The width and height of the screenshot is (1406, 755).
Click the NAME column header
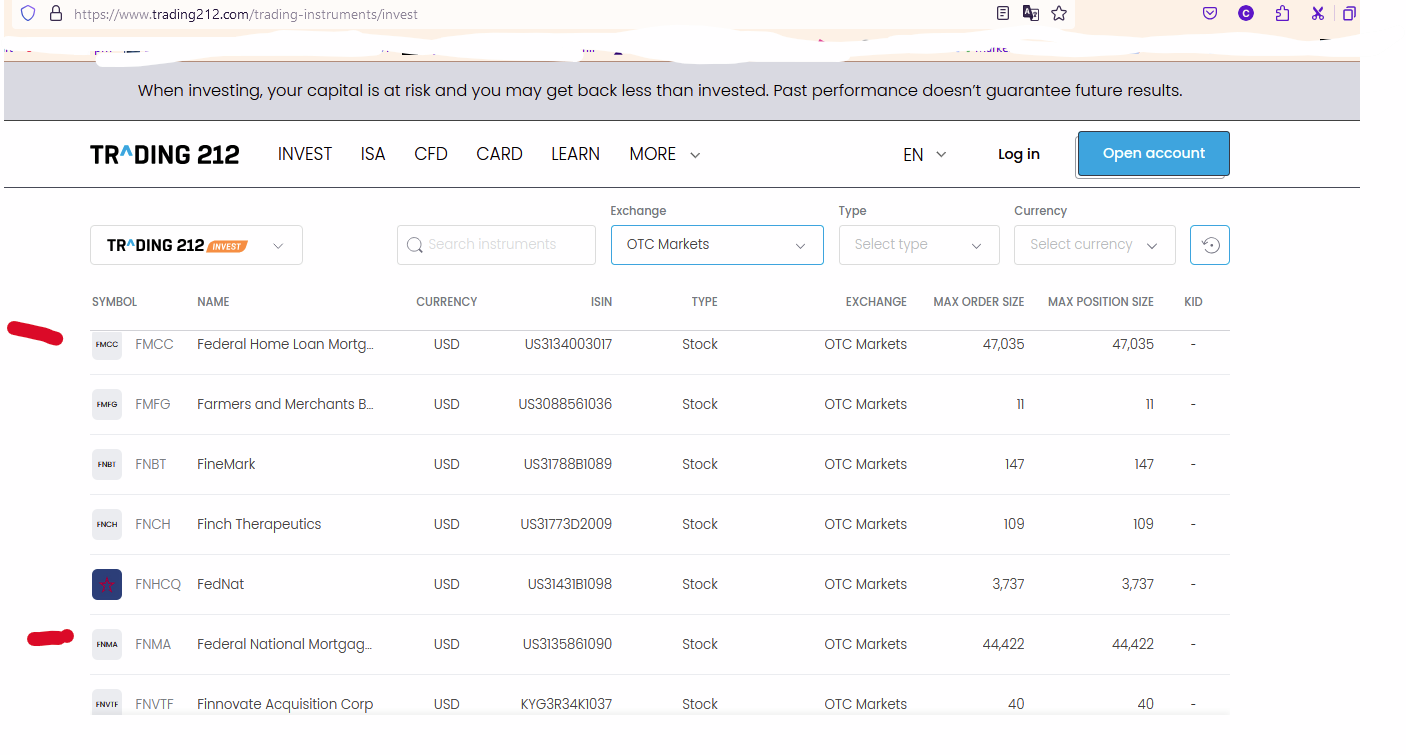pos(213,302)
